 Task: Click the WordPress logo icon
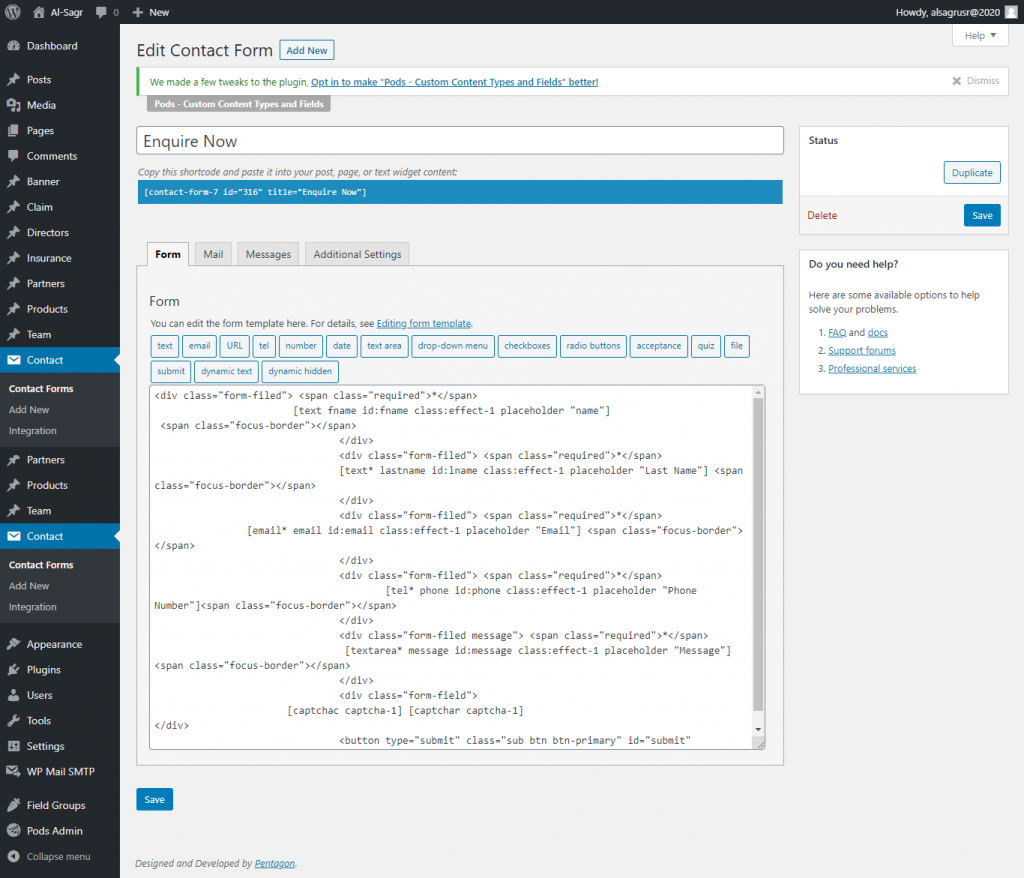pyautogui.click(x=12, y=12)
